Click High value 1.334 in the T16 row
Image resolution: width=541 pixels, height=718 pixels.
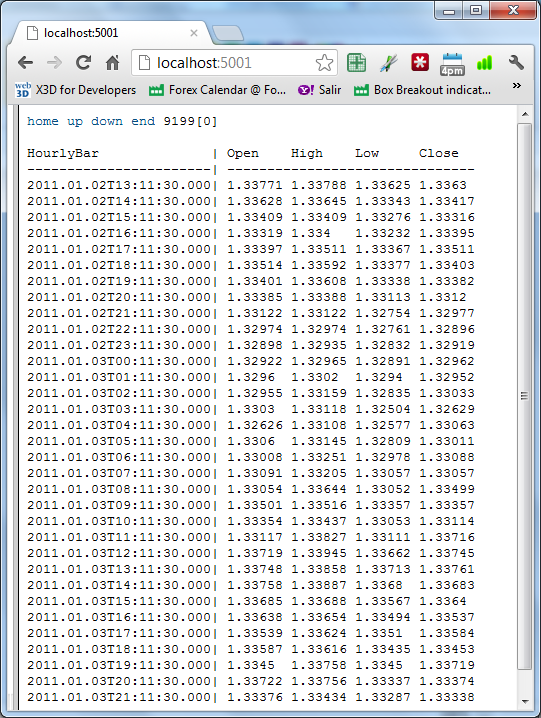pyautogui.click(x=311, y=233)
